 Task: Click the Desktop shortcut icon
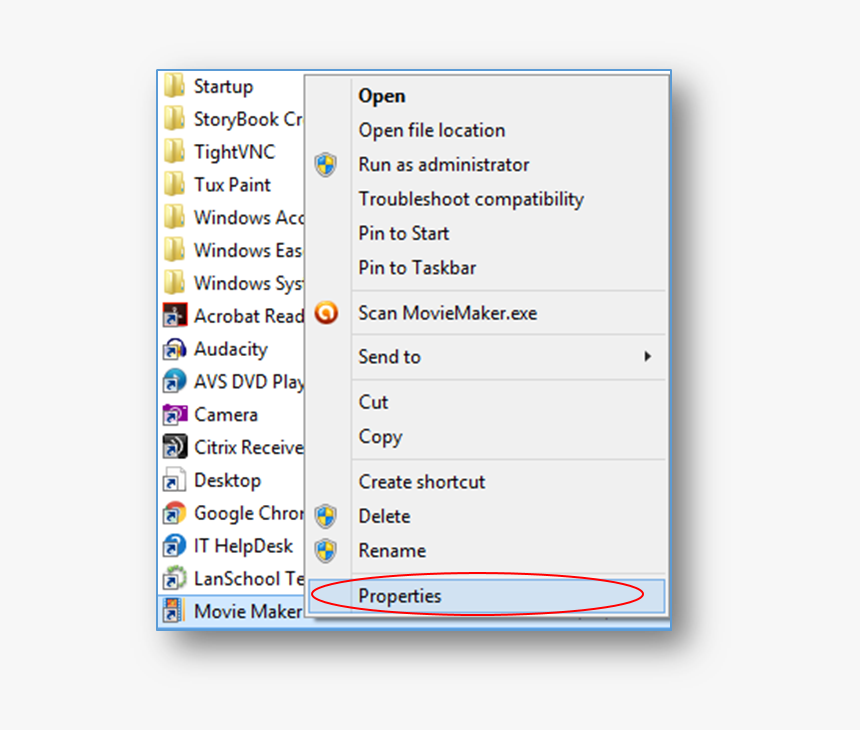(174, 480)
